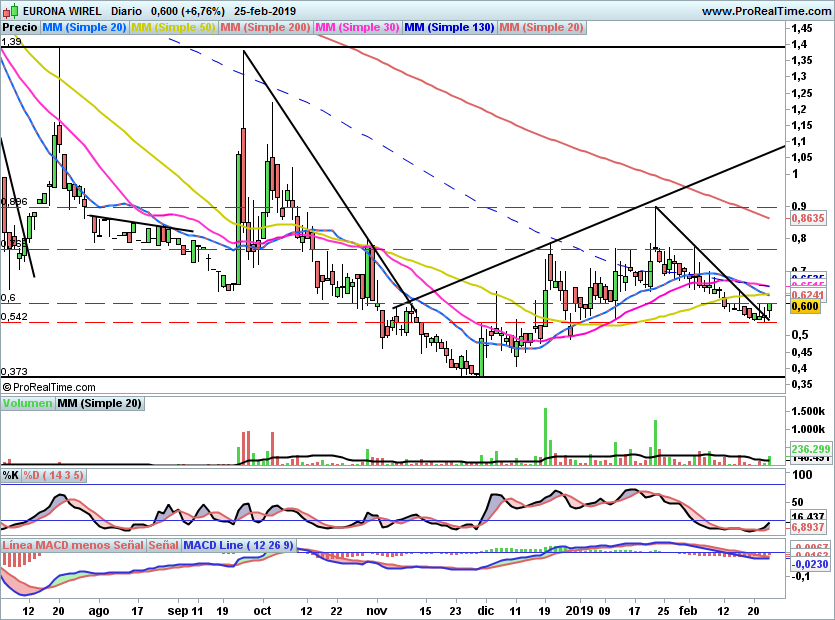The image size is (835, 620).
Task: Click the ago label on date axis
Action: (x=99, y=611)
